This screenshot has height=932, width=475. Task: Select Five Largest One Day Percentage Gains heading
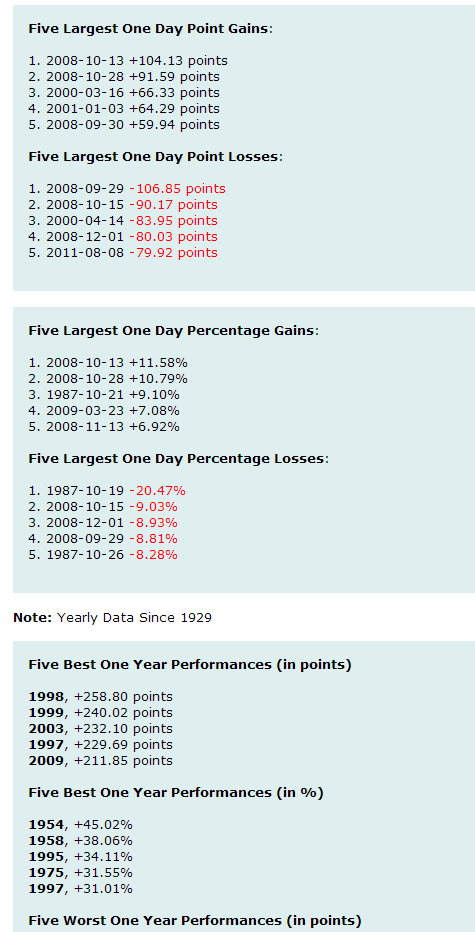(x=174, y=330)
